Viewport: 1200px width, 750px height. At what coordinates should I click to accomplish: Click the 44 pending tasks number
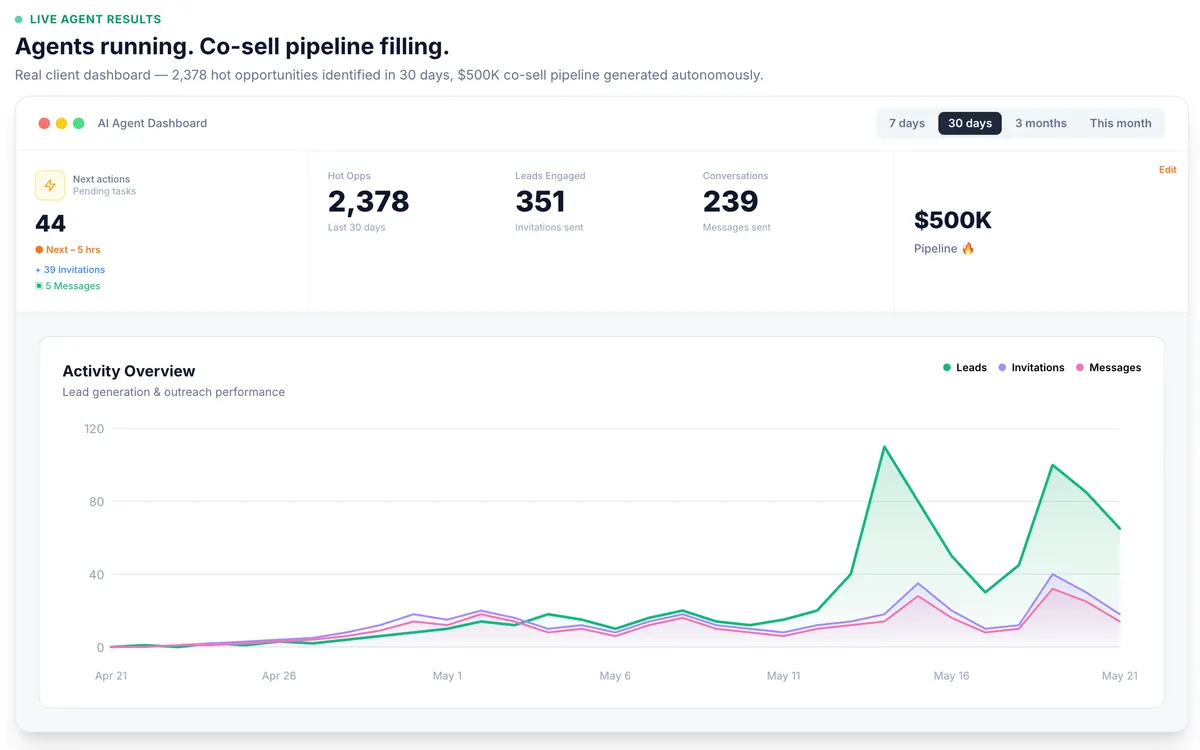point(50,223)
